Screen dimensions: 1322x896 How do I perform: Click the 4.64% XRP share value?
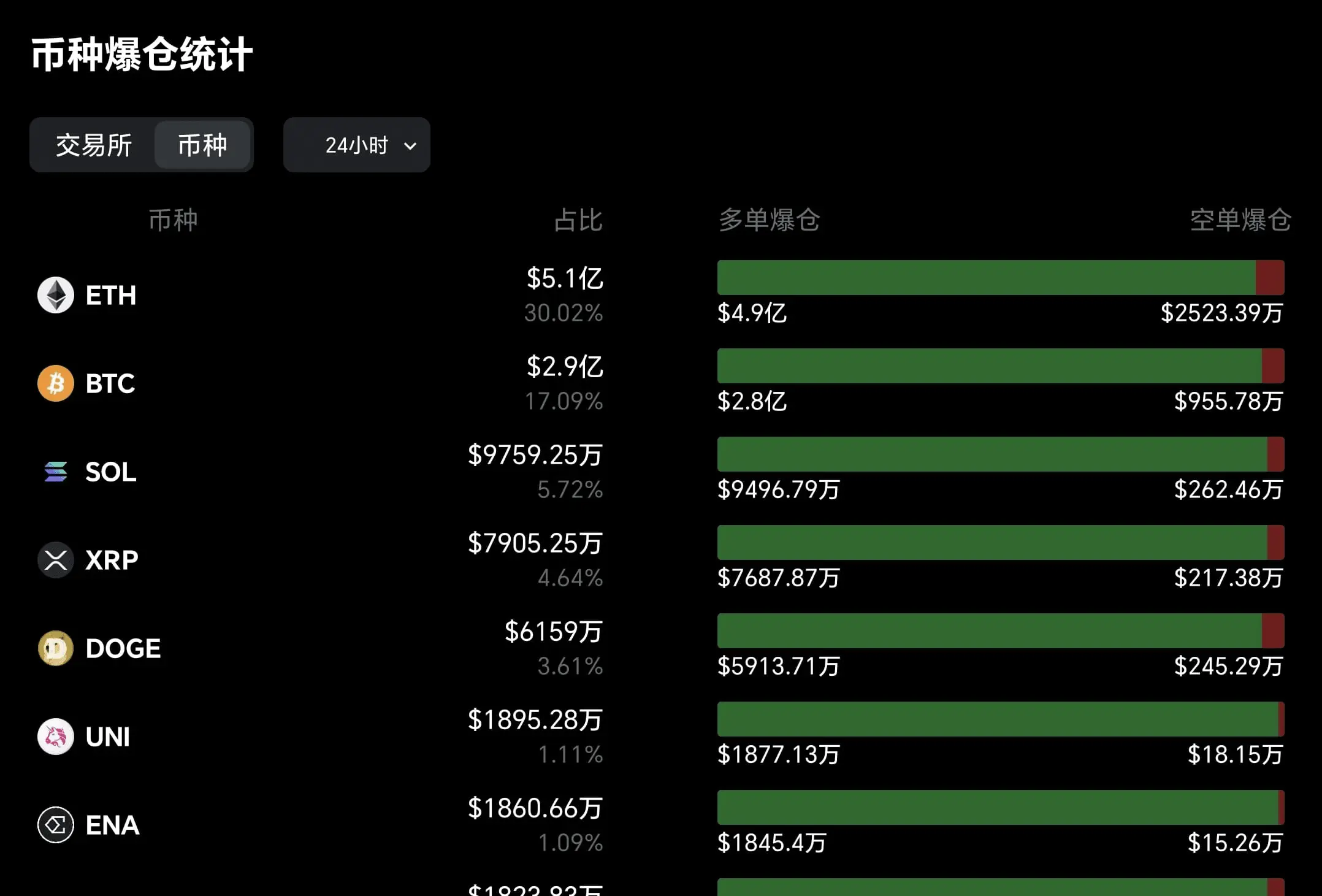(x=570, y=578)
